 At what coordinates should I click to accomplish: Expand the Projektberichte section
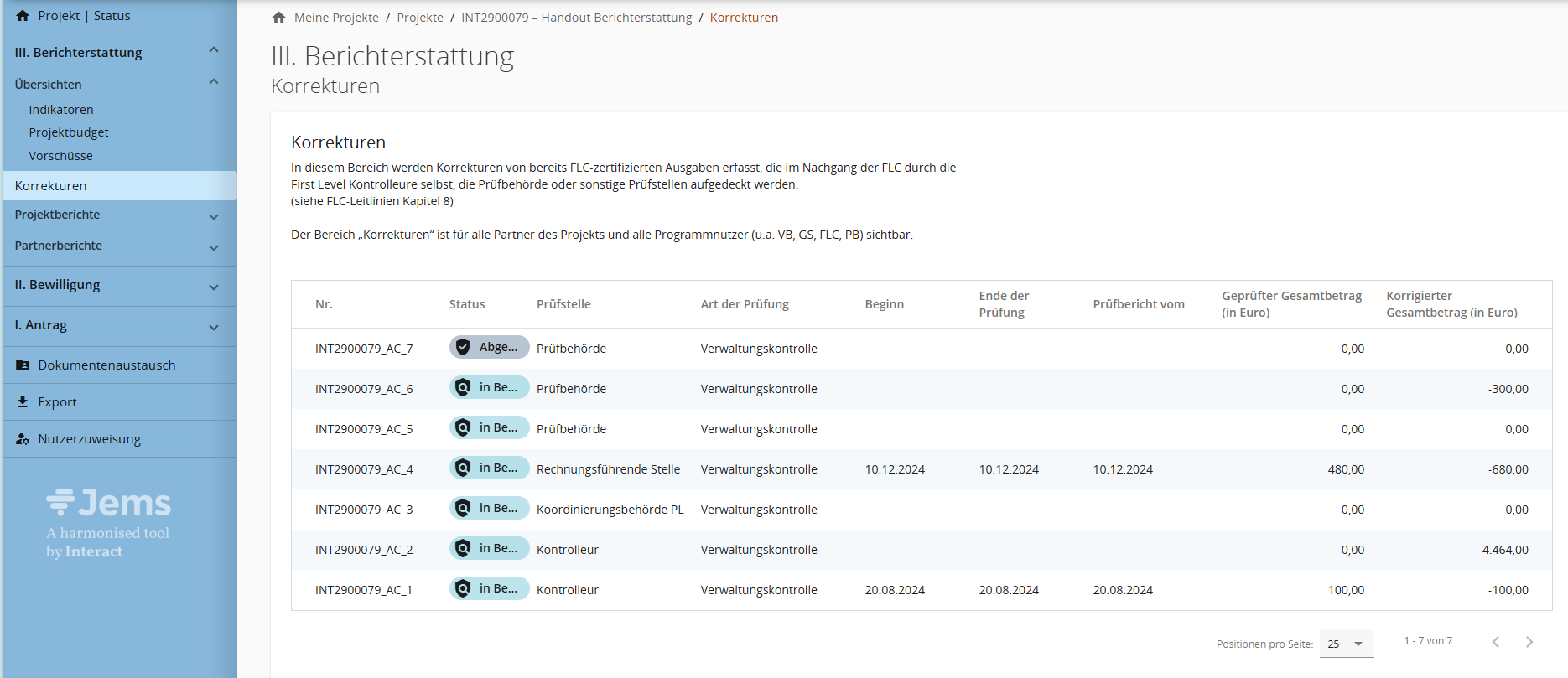point(214,216)
